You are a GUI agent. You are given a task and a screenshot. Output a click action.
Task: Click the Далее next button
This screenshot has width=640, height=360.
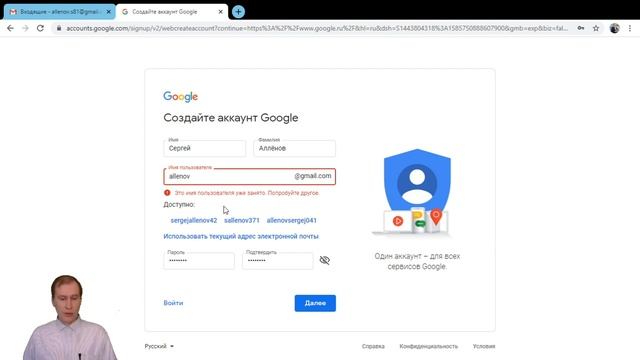315,303
